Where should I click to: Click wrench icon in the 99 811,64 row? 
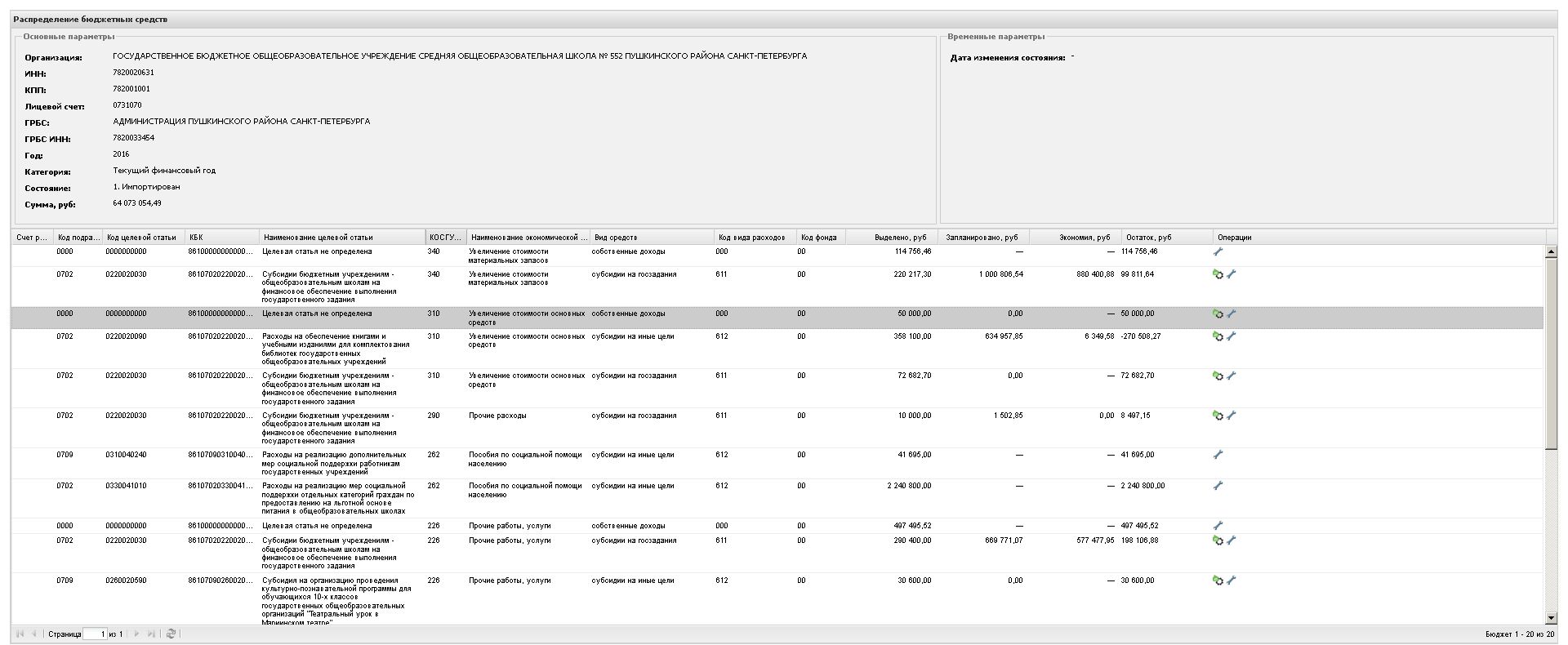click(x=1232, y=275)
